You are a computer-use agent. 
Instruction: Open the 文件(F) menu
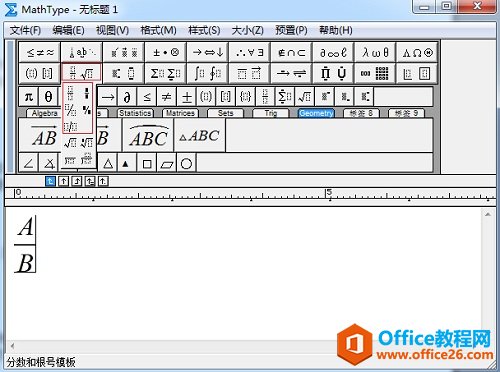point(25,30)
